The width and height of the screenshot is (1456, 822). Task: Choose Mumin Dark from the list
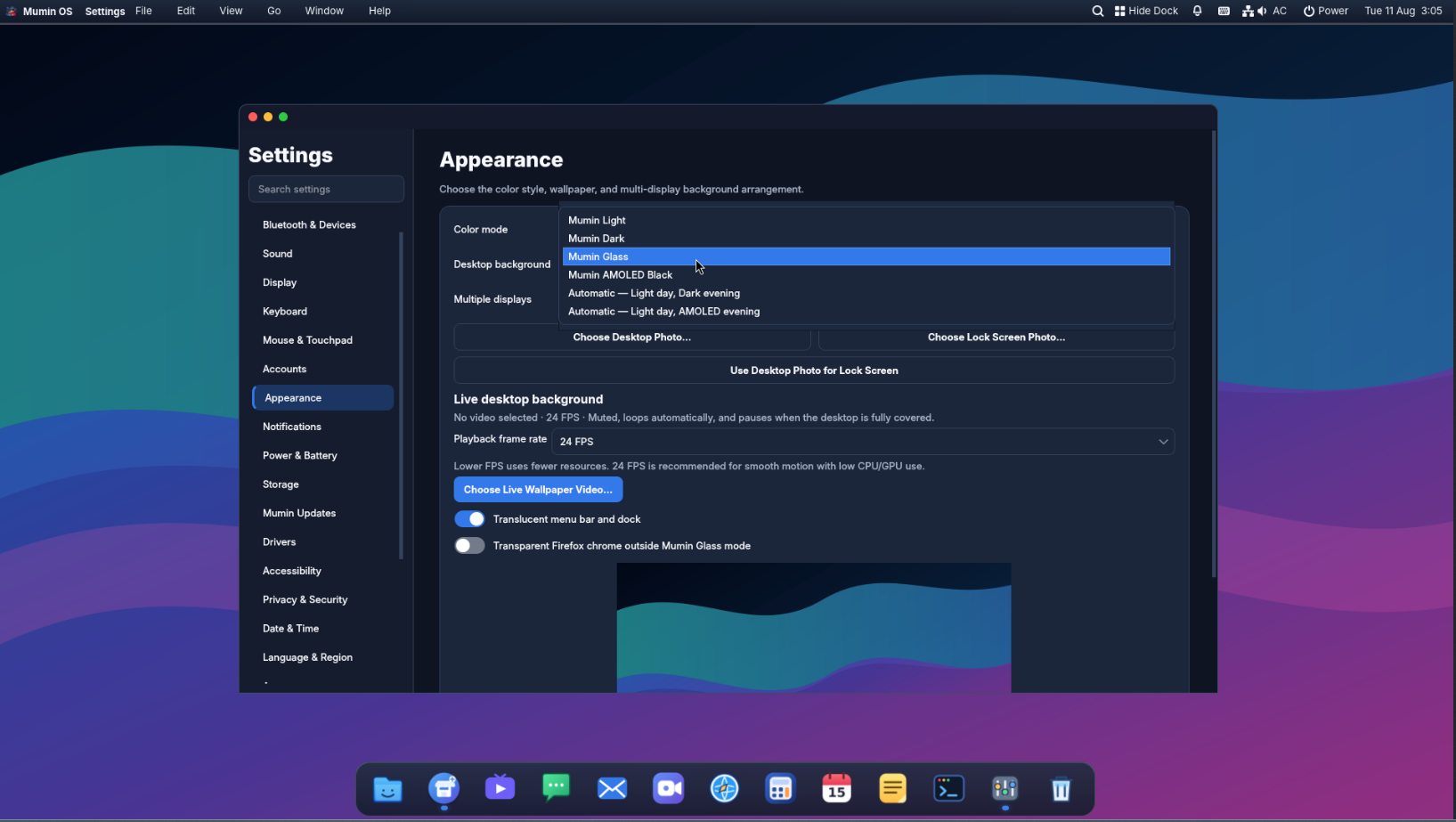(x=866, y=239)
